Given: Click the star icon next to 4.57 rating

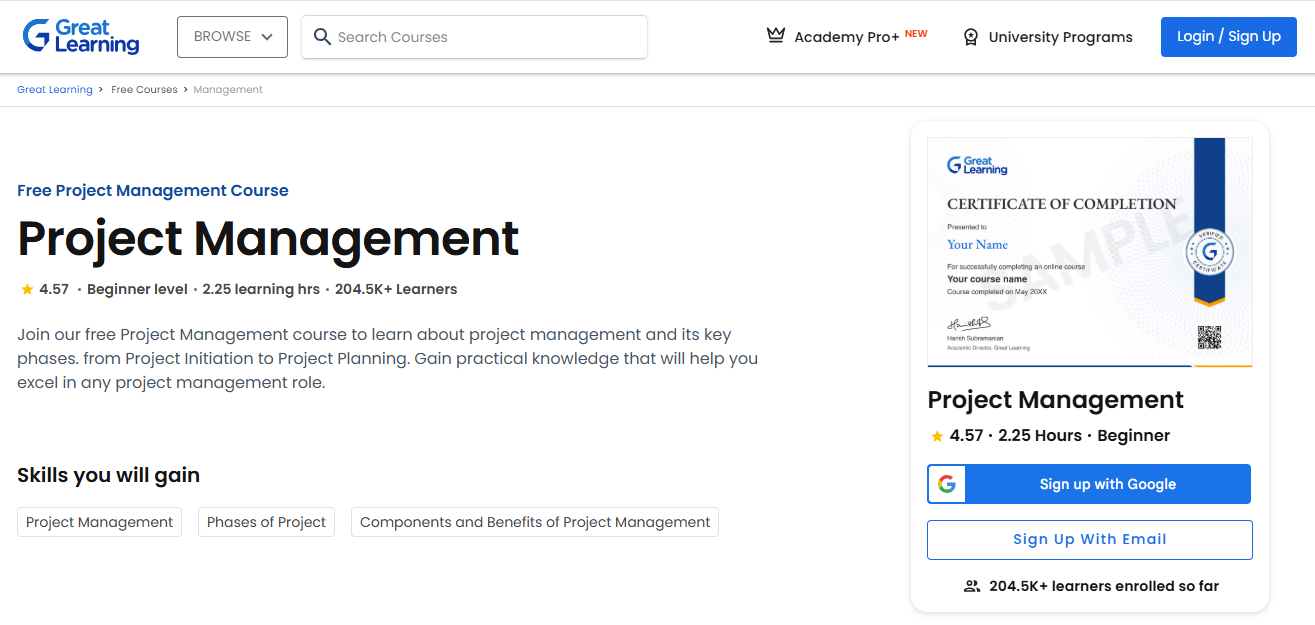Looking at the screenshot, I should (x=26, y=288).
